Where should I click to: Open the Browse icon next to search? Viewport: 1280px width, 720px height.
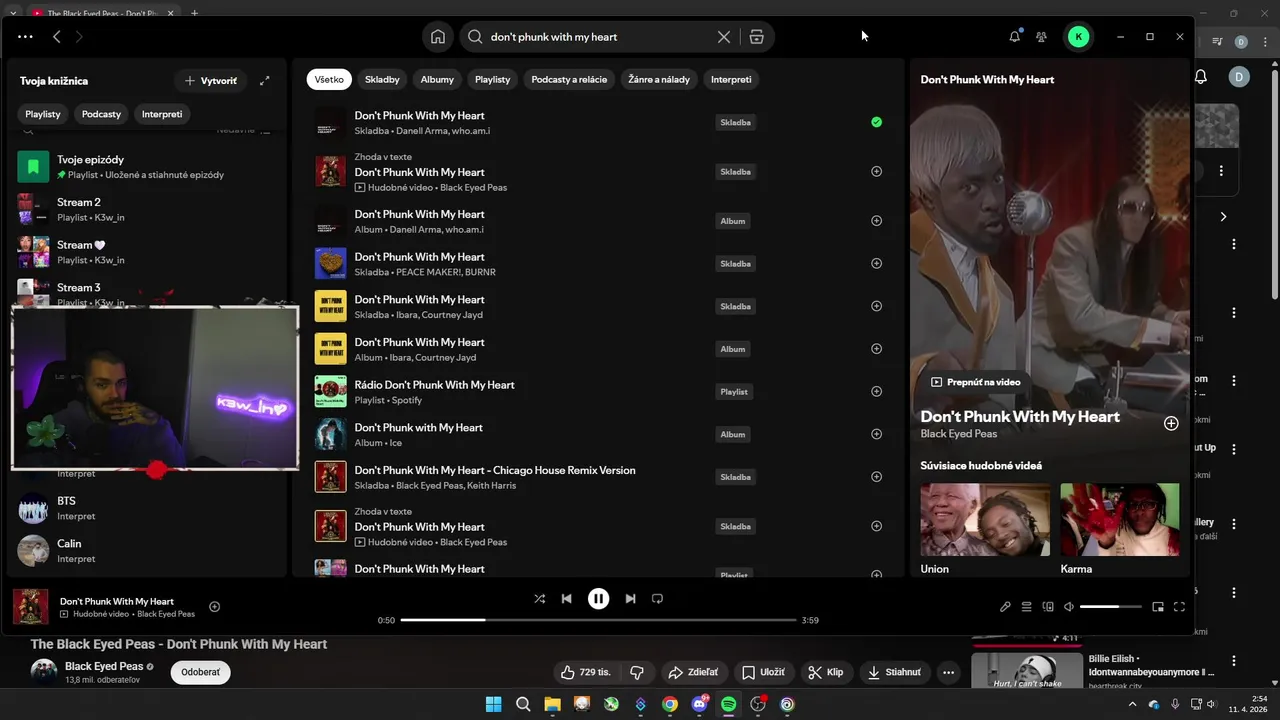[x=756, y=37]
